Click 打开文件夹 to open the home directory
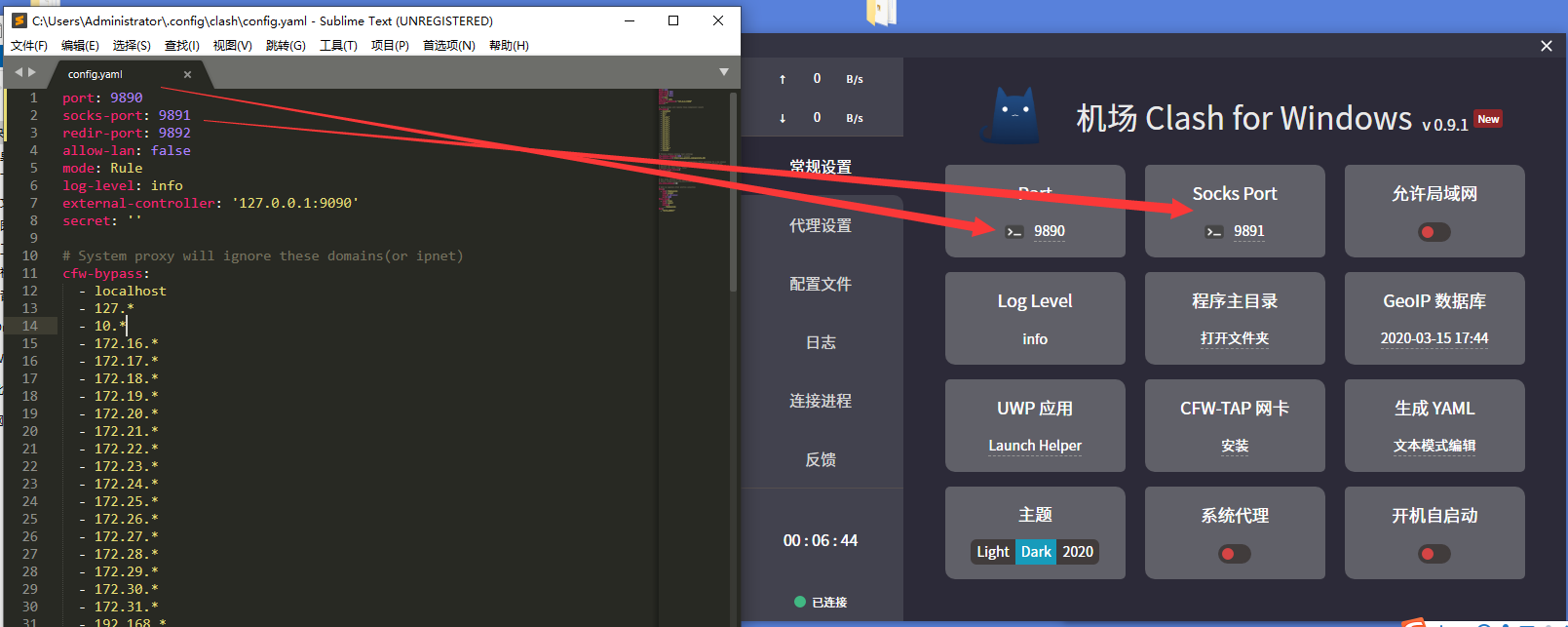The image size is (1568, 627). (1235, 338)
